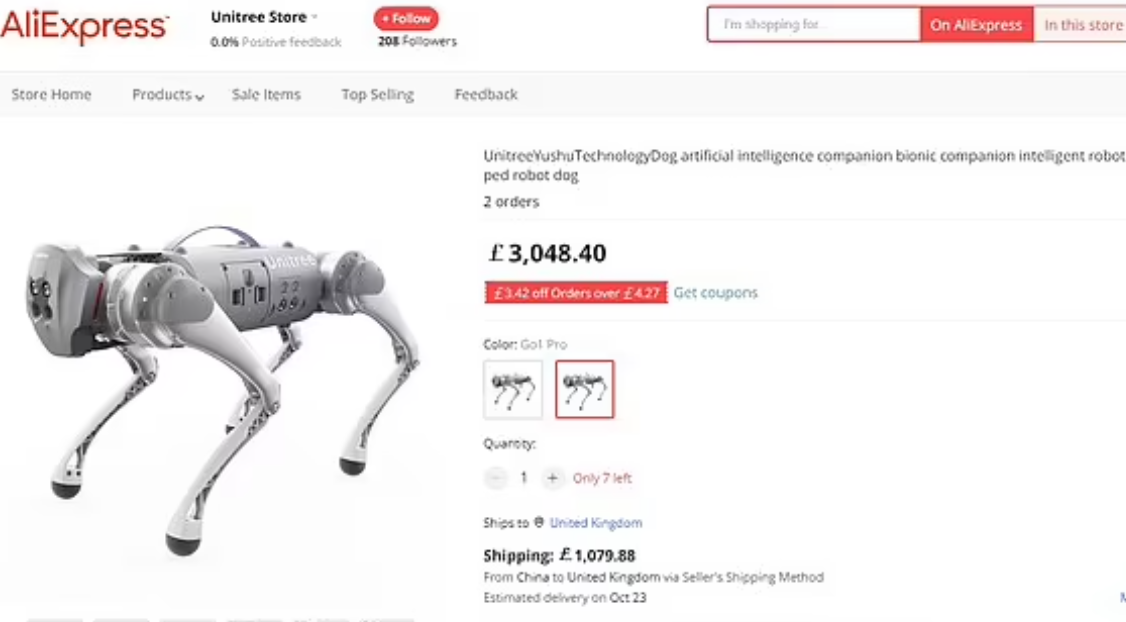
Task: Search On AliExpress button
Action: (977, 24)
